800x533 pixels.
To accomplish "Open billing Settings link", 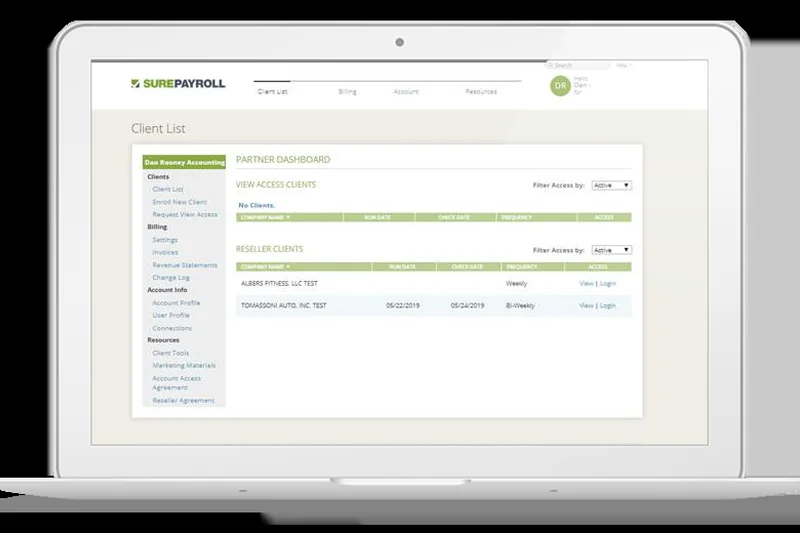I will (x=165, y=240).
